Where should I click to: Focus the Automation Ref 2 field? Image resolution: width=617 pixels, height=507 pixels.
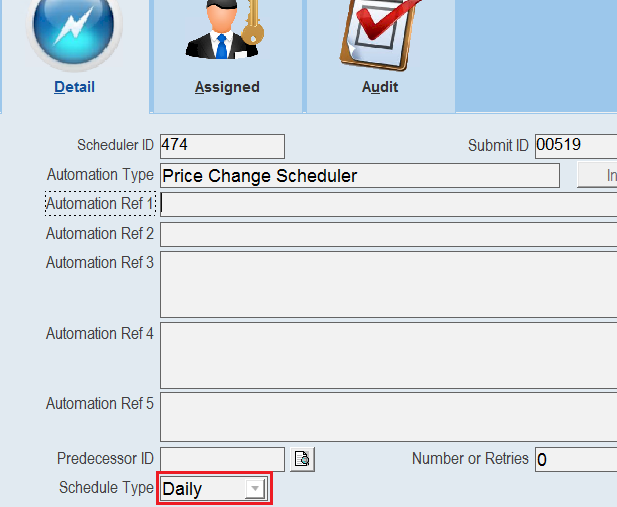click(x=388, y=234)
